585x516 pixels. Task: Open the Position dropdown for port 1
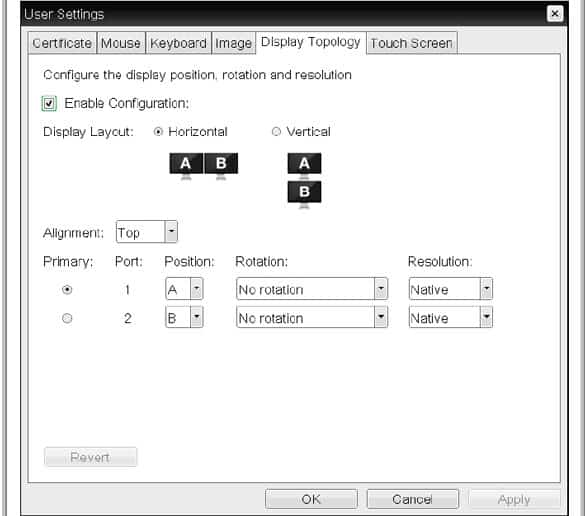184,288
